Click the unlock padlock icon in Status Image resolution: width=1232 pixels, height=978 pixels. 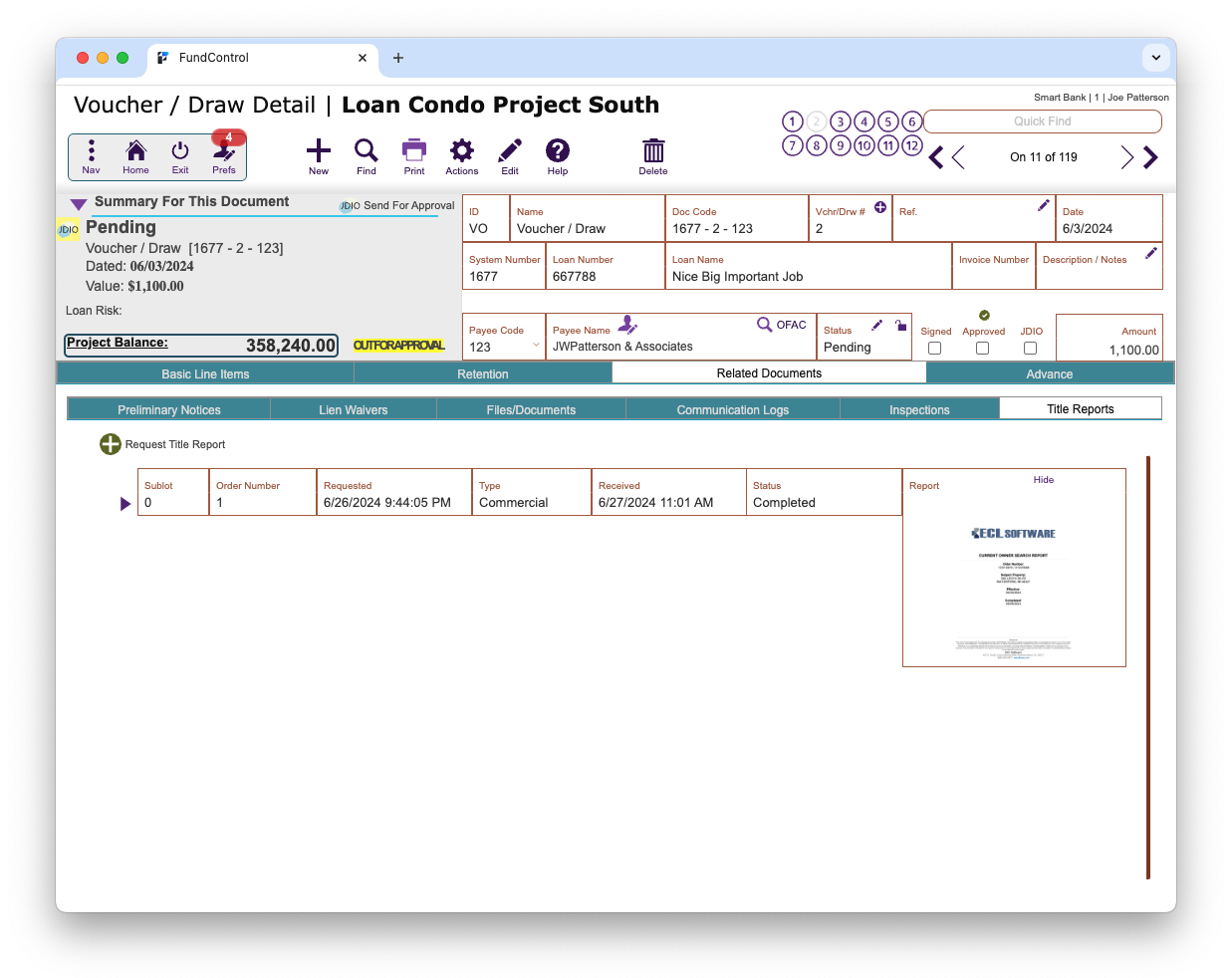click(900, 325)
